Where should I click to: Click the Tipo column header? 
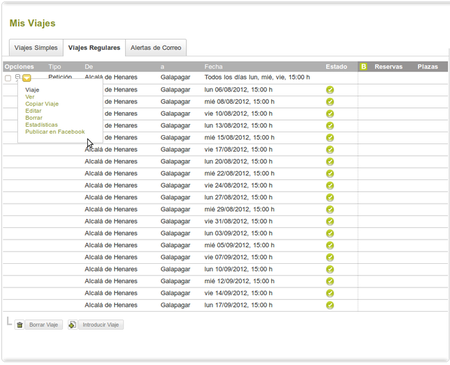pos(55,67)
